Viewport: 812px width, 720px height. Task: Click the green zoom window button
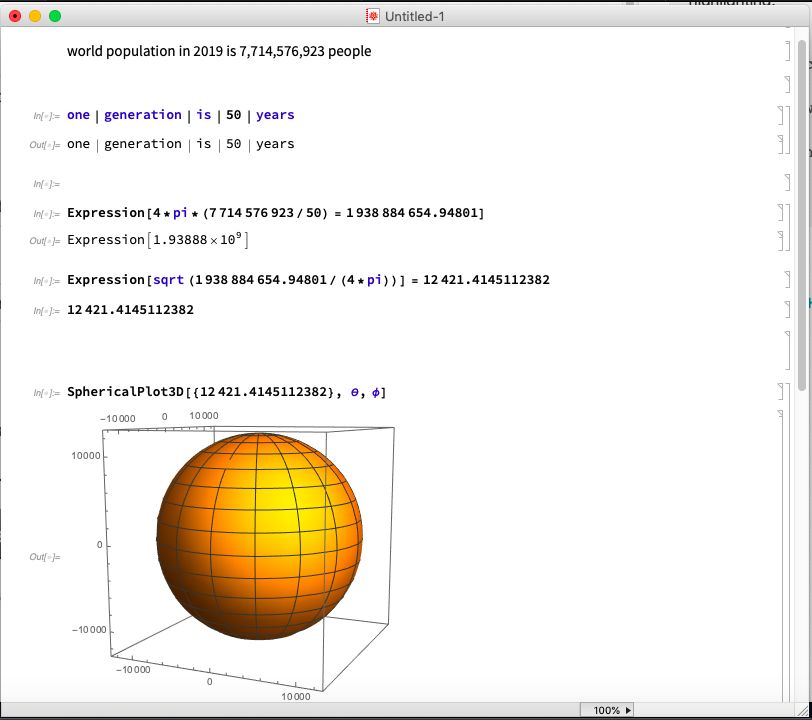[55, 16]
